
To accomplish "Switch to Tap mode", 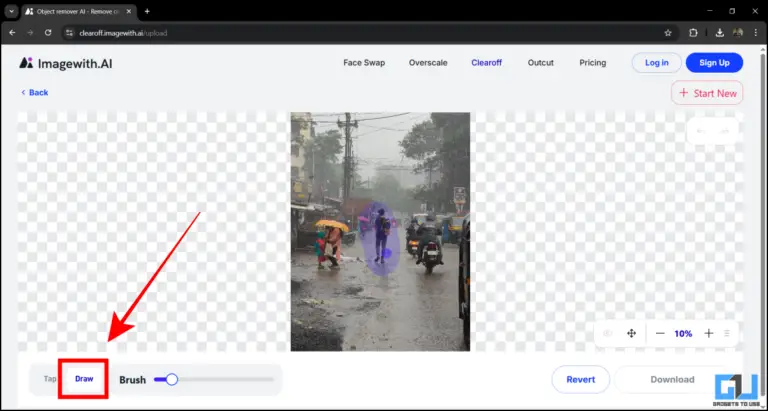I will 50,379.
